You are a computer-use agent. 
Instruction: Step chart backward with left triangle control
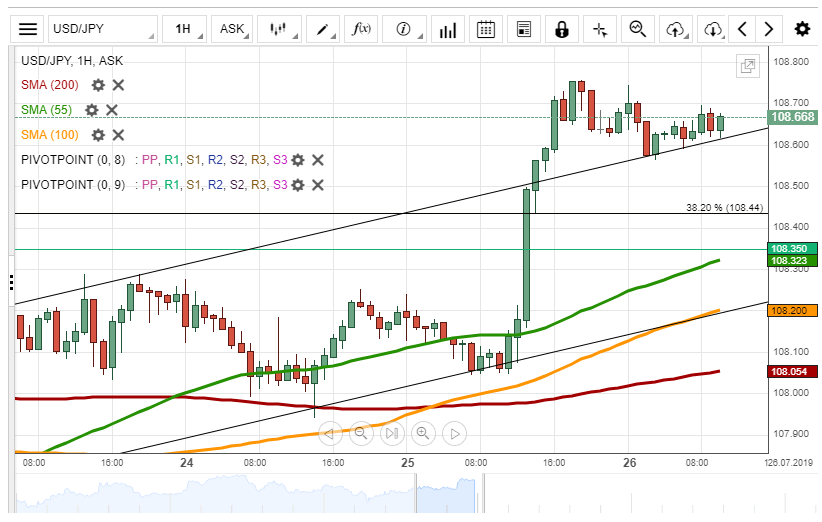coord(330,433)
